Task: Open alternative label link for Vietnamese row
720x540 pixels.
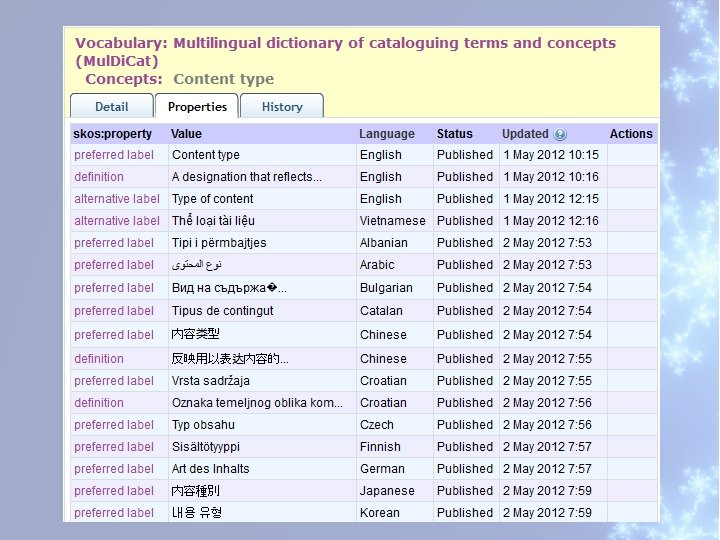Action: 117,221
